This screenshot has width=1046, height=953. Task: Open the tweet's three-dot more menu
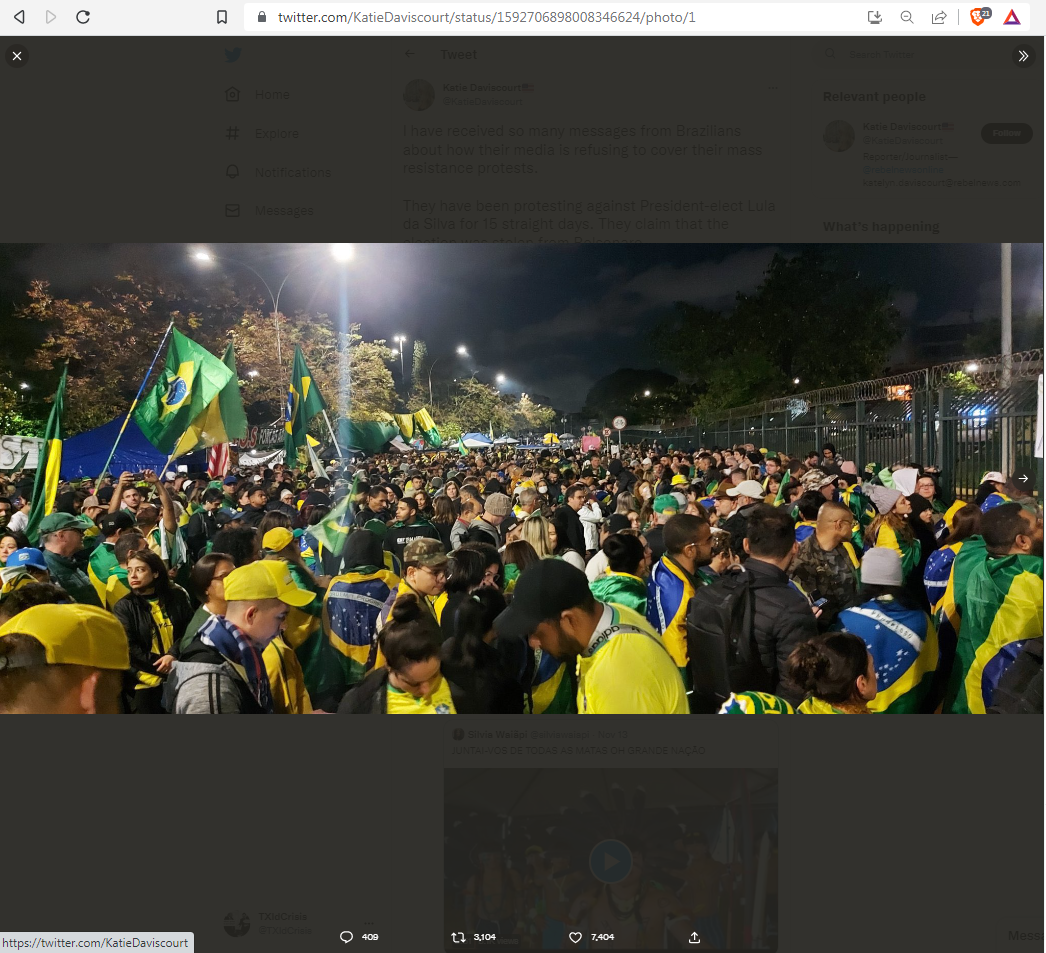772,88
